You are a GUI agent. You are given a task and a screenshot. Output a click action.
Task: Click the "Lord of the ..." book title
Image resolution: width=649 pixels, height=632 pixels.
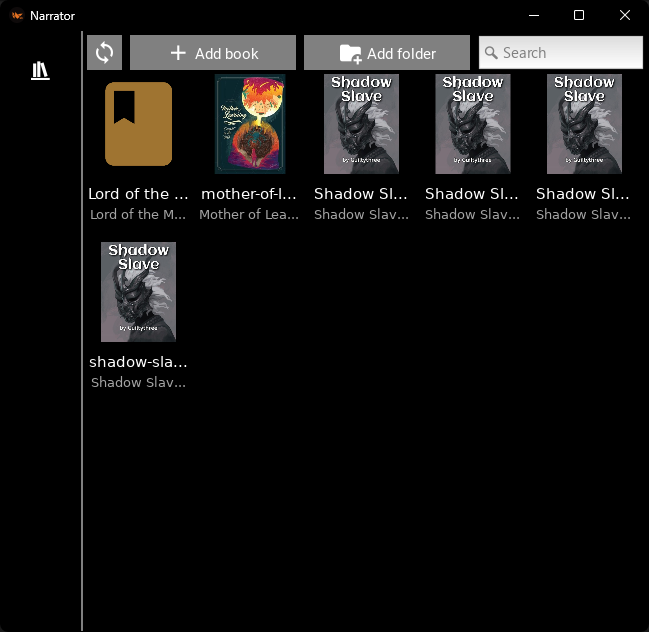coord(138,194)
